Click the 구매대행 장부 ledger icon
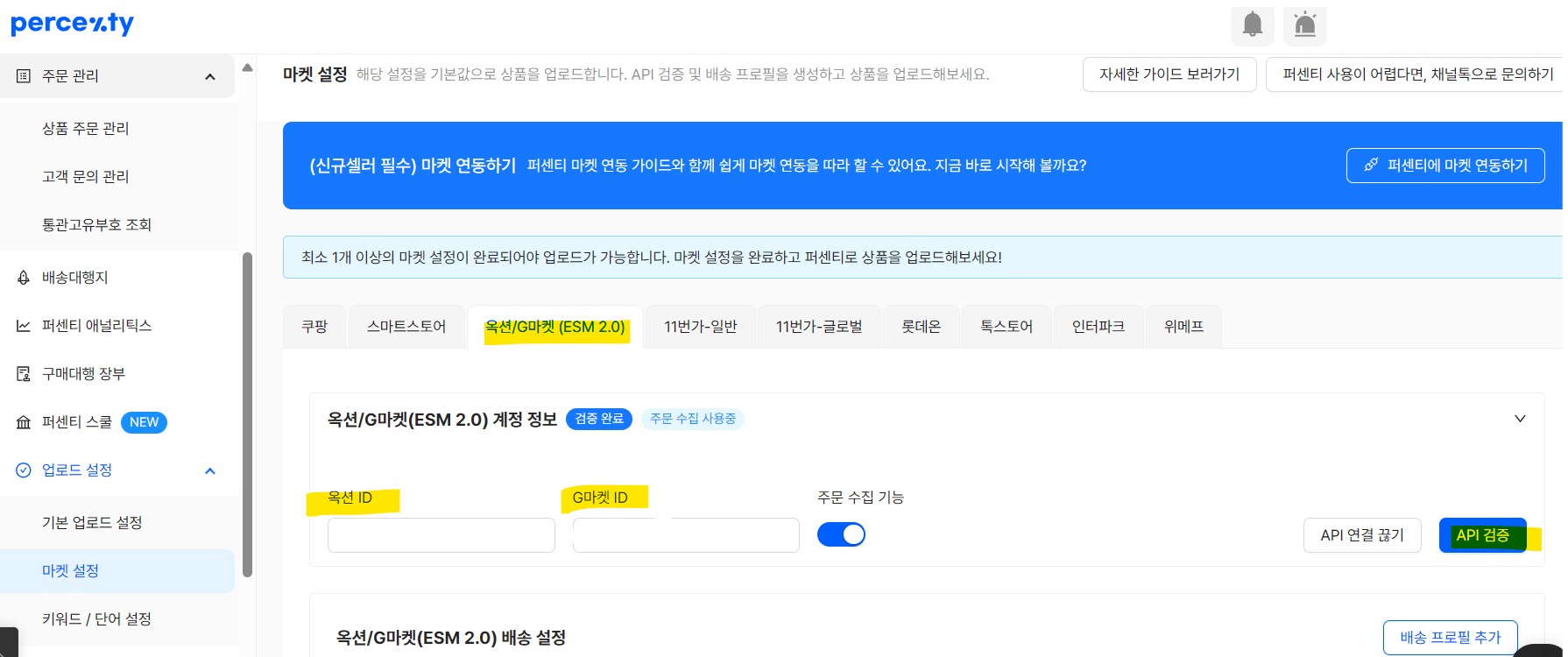The width and height of the screenshot is (1568, 657). coord(24,374)
